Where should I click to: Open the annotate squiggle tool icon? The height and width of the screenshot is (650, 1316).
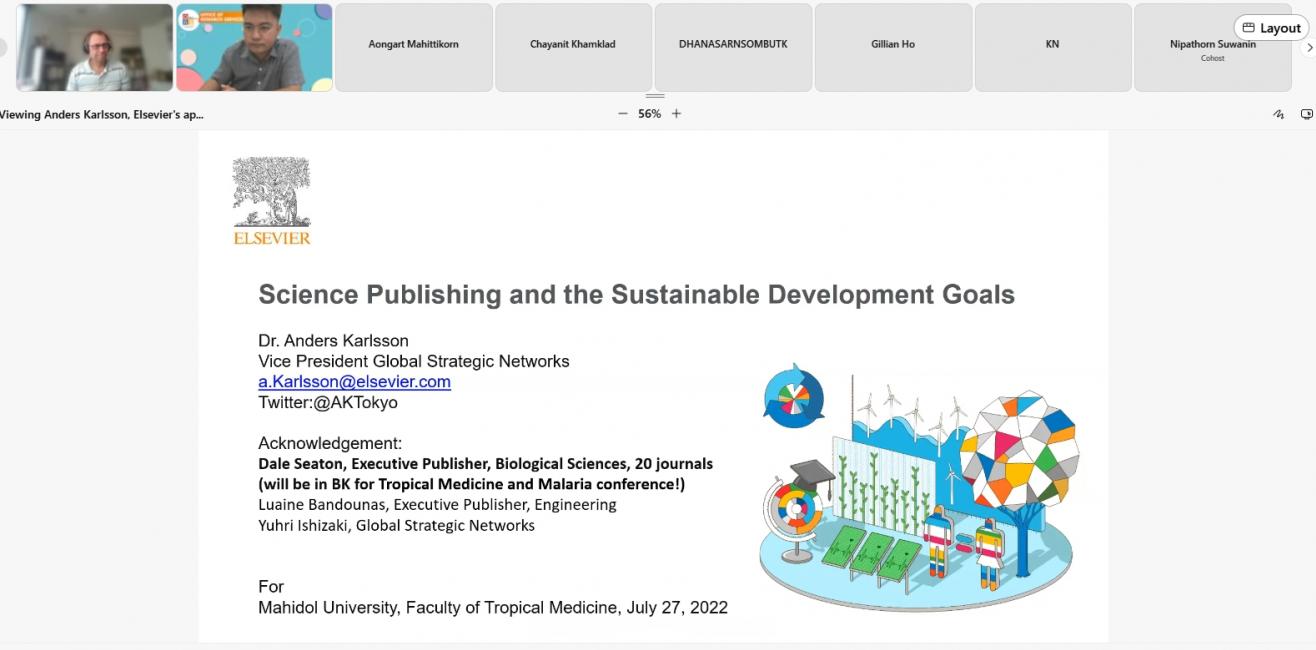point(1279,114)
